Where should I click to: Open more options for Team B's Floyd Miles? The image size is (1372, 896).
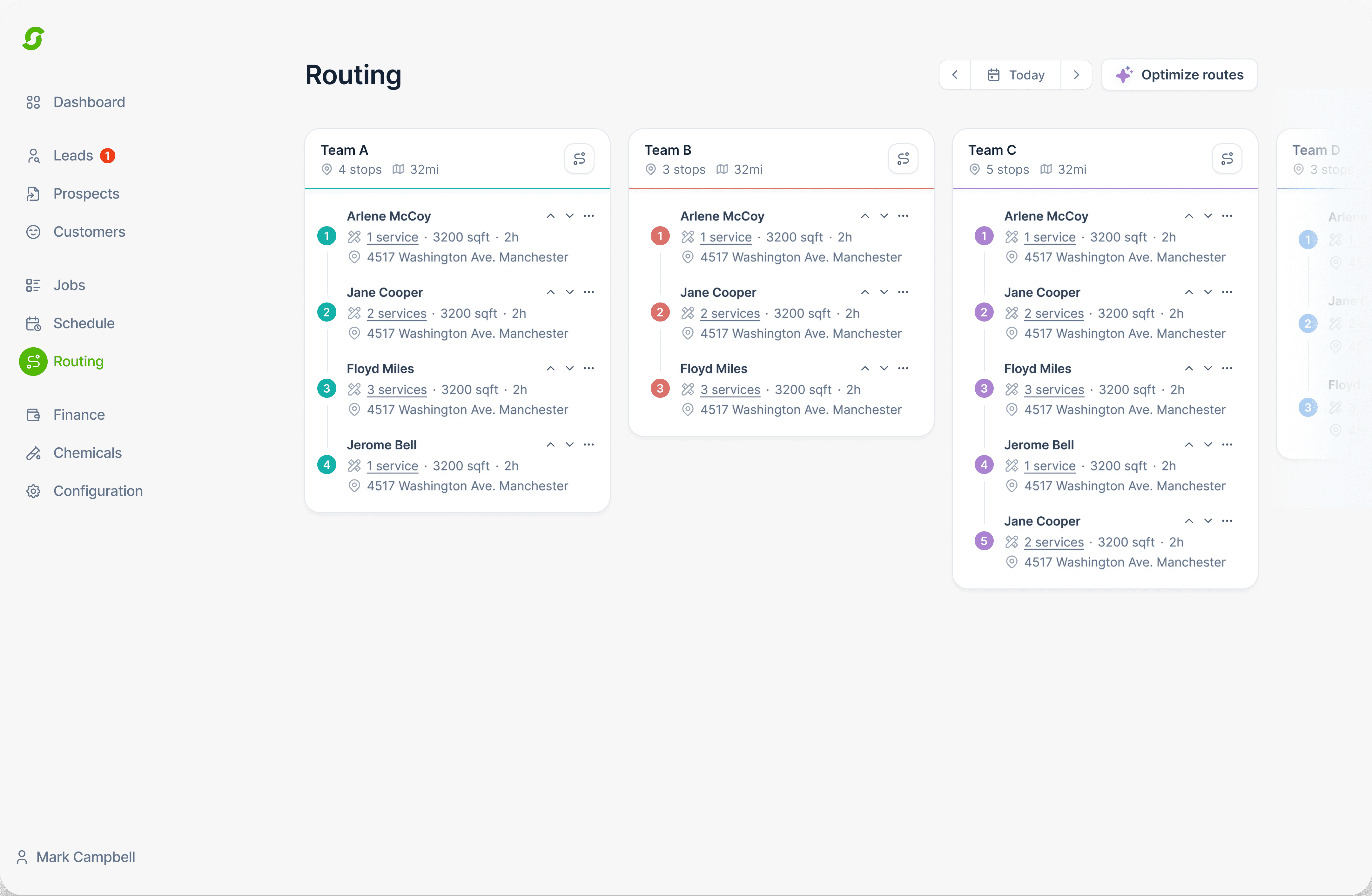coord(903,369)
